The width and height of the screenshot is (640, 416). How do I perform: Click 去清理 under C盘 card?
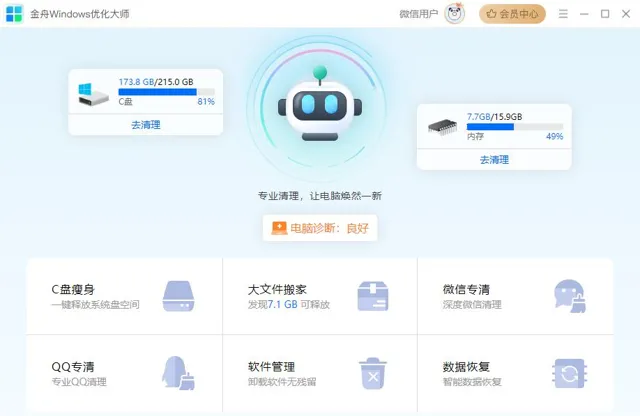point(146,125)
